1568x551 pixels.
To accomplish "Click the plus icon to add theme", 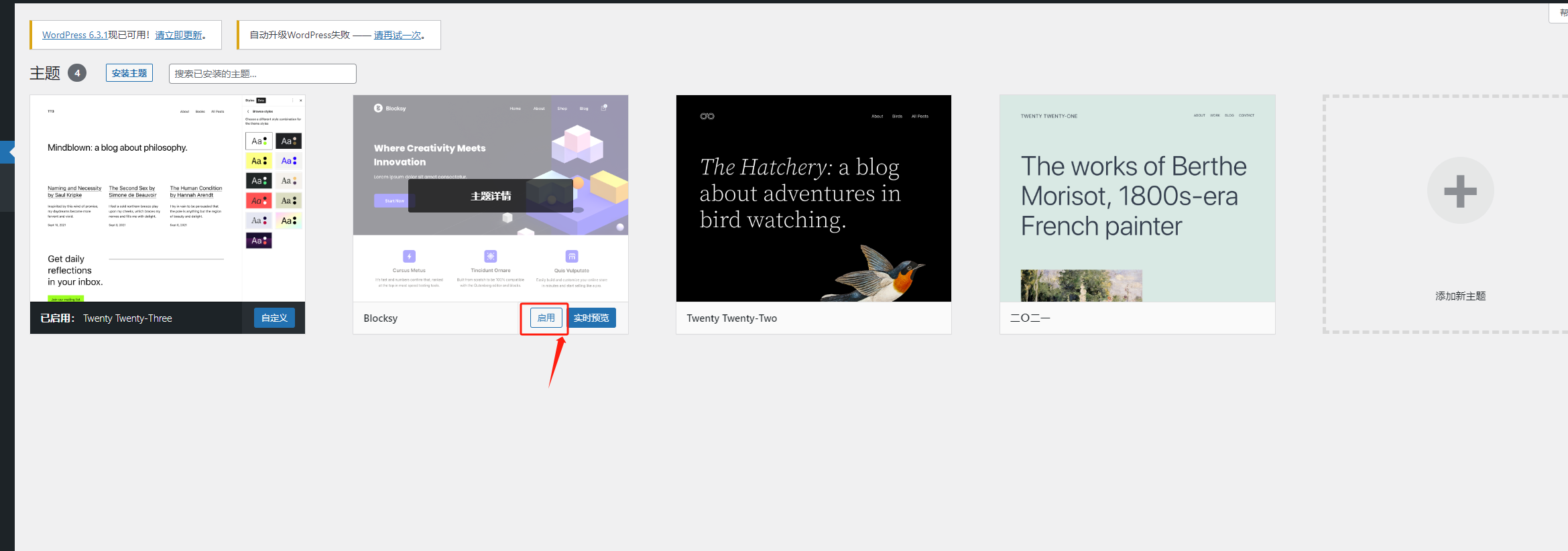I will [x=1459, y=191].
